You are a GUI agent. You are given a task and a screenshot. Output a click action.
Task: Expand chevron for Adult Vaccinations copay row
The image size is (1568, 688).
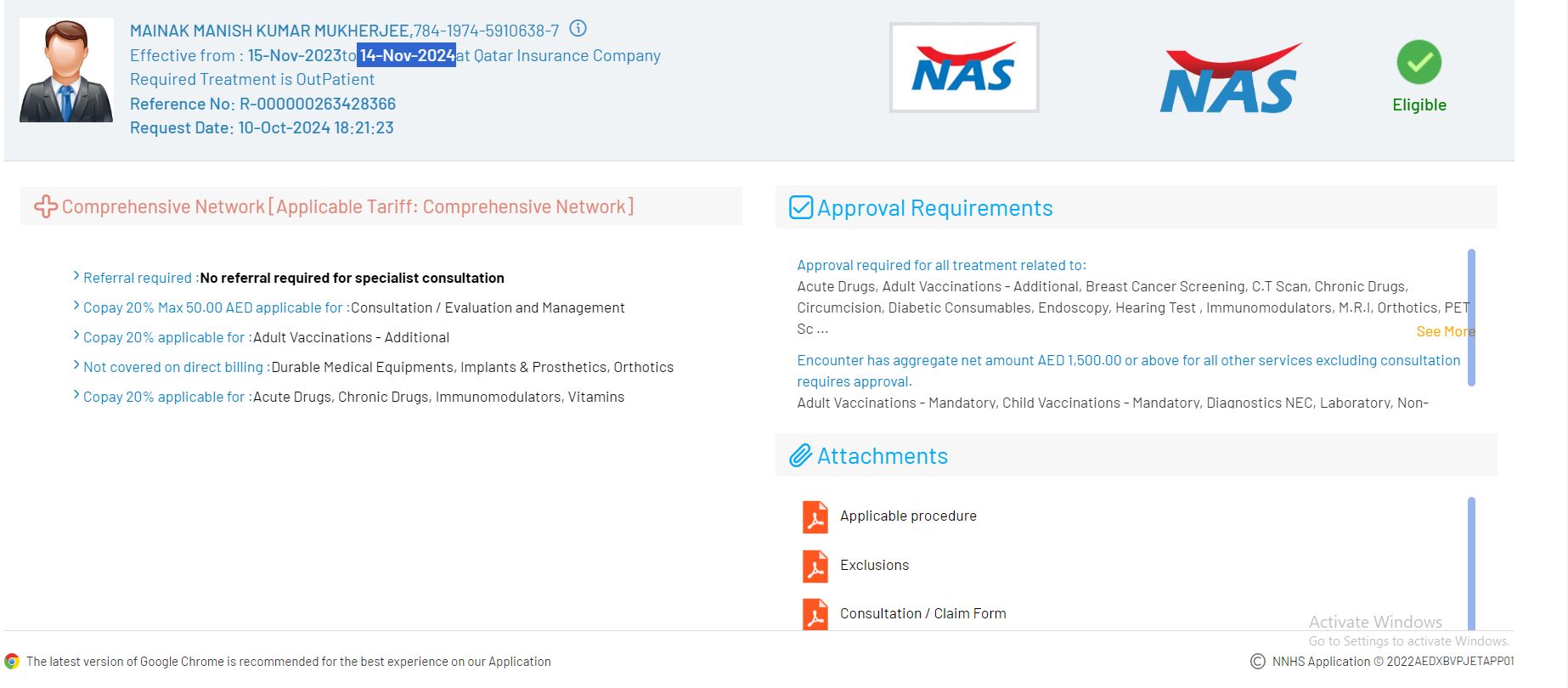pos(76,336)
